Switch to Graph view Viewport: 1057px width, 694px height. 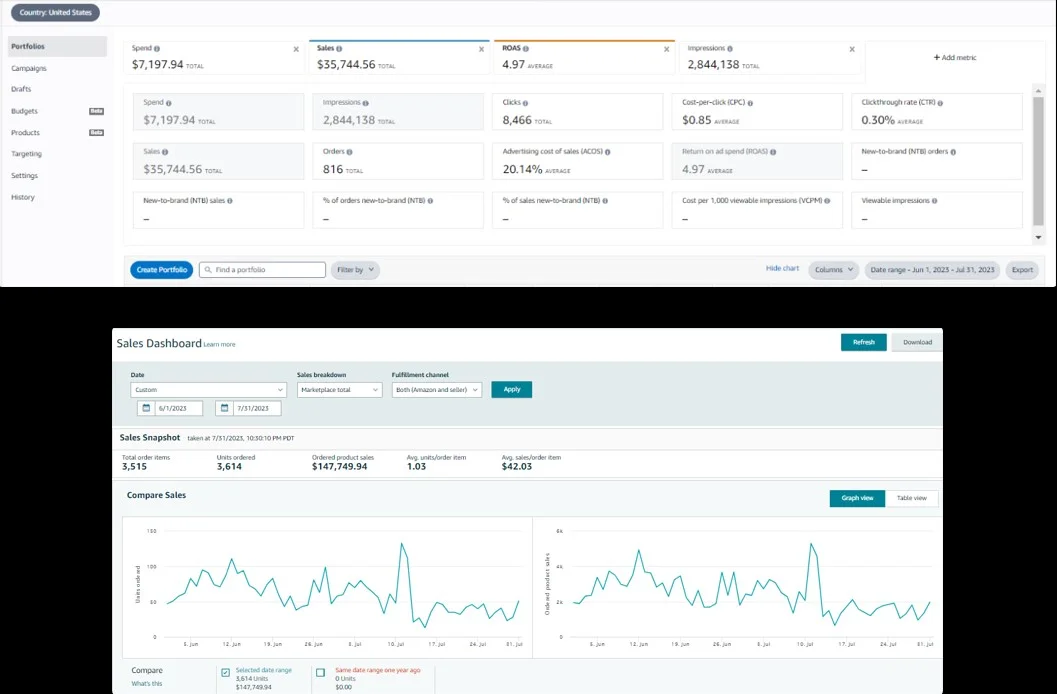[857, 498]
